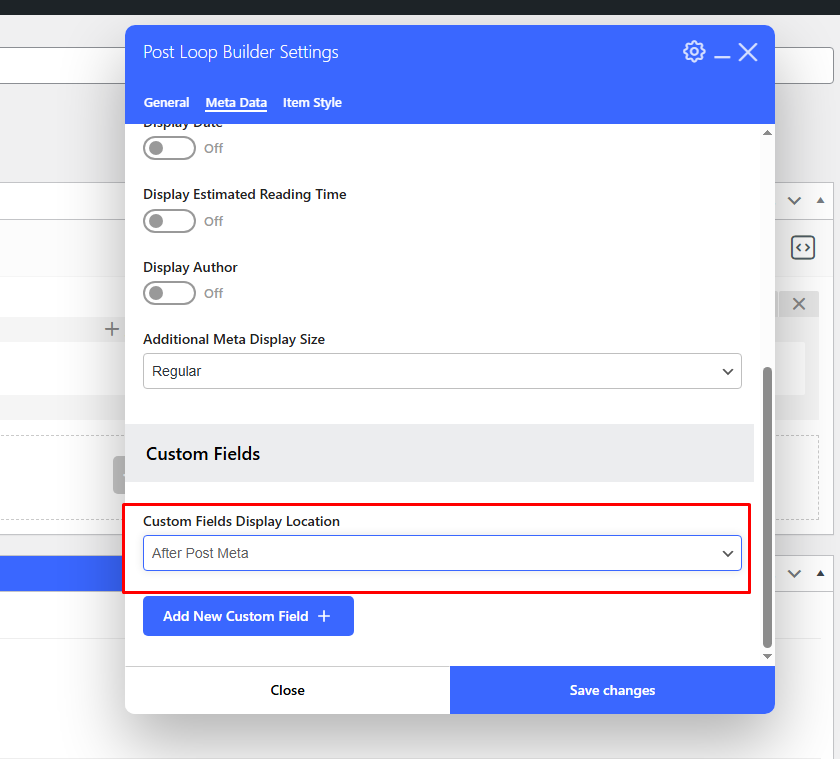Click the Close button in the dialog footer
Viewport: 840px width, 759px height.
pyautogui.click(x=287, y=690)
